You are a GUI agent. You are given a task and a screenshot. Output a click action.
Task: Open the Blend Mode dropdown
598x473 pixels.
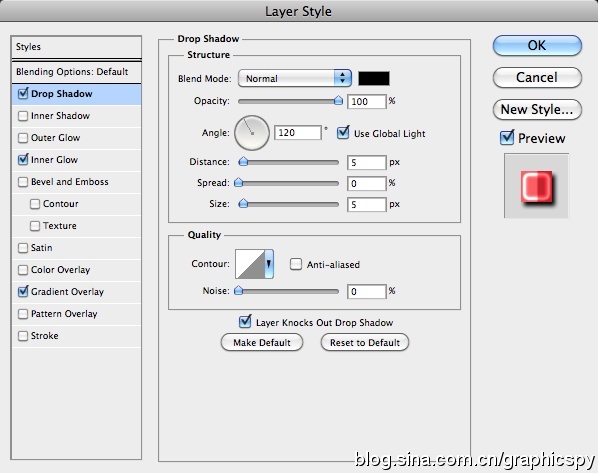point(294,78)
